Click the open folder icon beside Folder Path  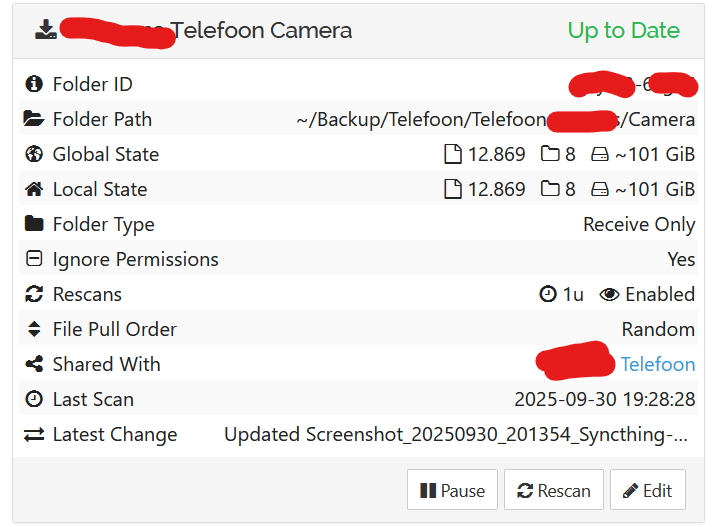(34, 119)
